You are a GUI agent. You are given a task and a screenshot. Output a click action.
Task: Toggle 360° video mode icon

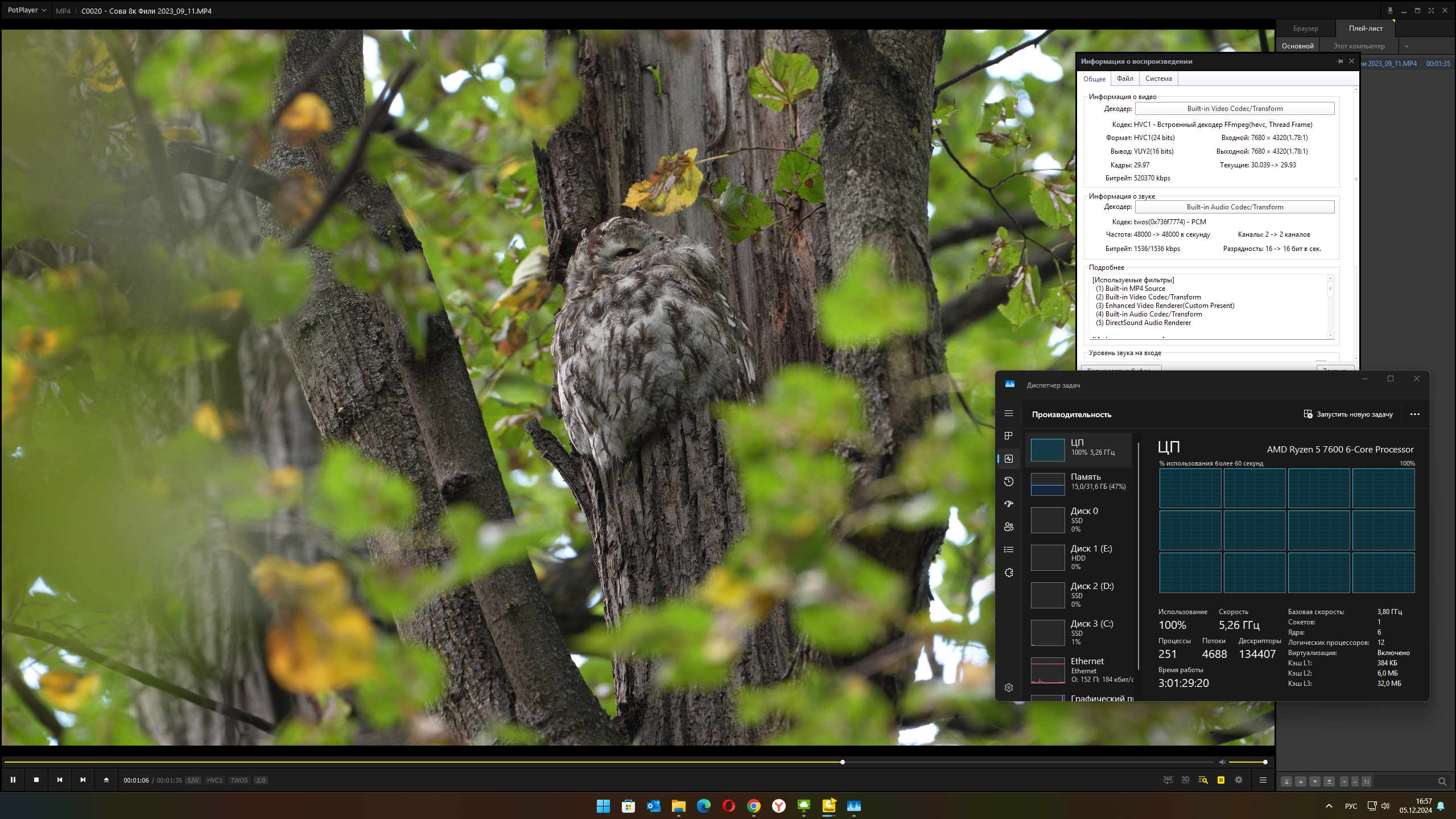pos(1168,780)
